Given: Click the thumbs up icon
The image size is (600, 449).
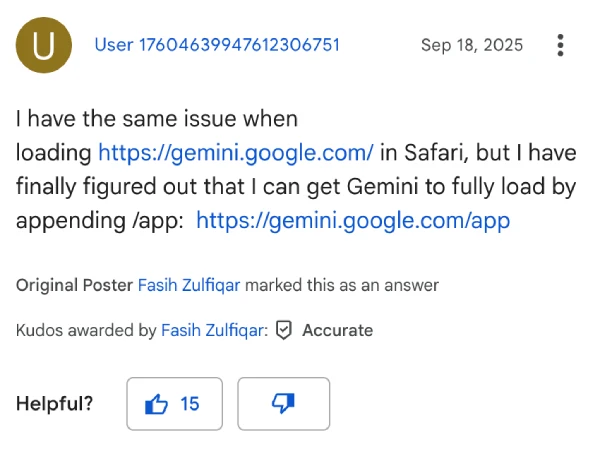Looking at the screenshot, I should [x=157, y=404].
